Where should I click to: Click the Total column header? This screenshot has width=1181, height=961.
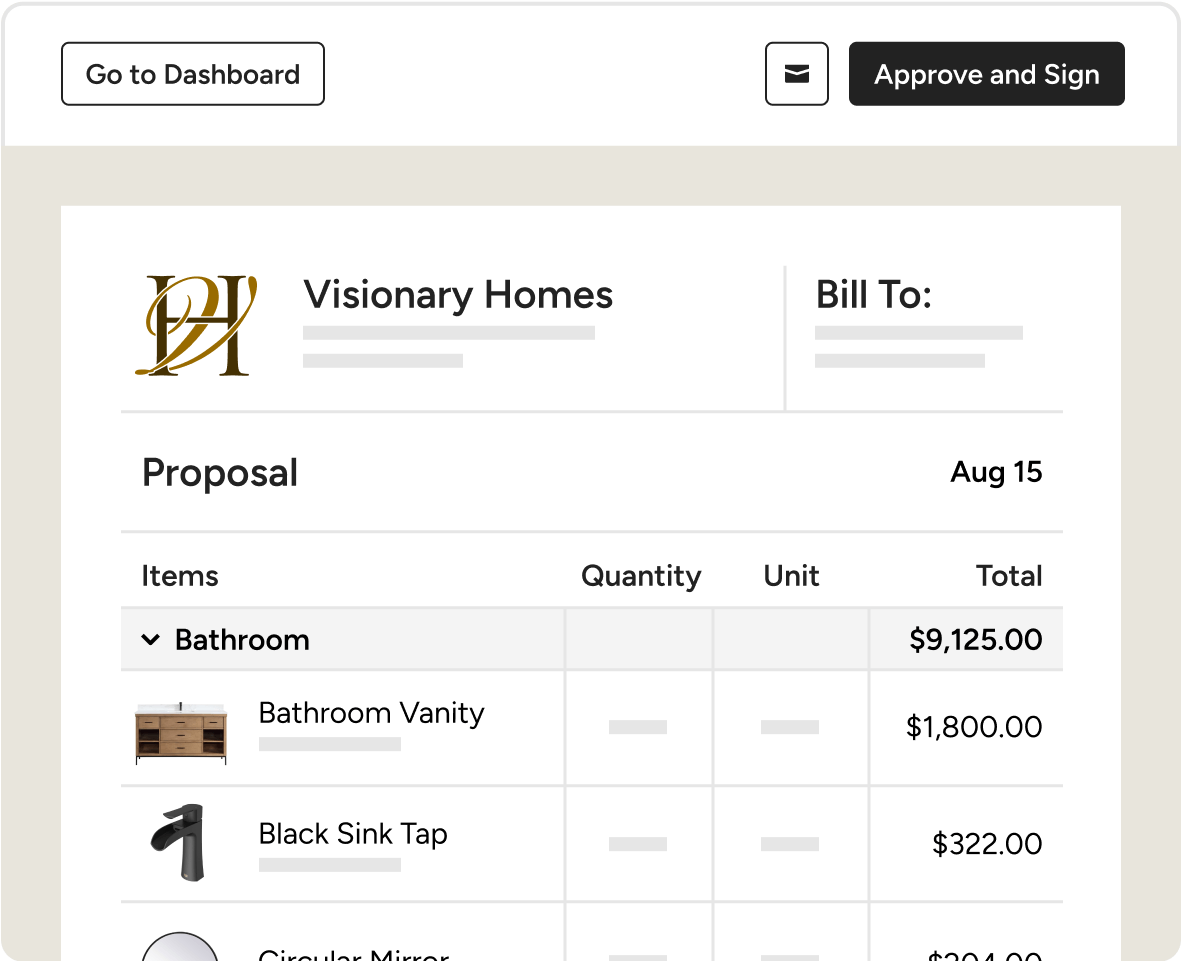coord(1009,576)
